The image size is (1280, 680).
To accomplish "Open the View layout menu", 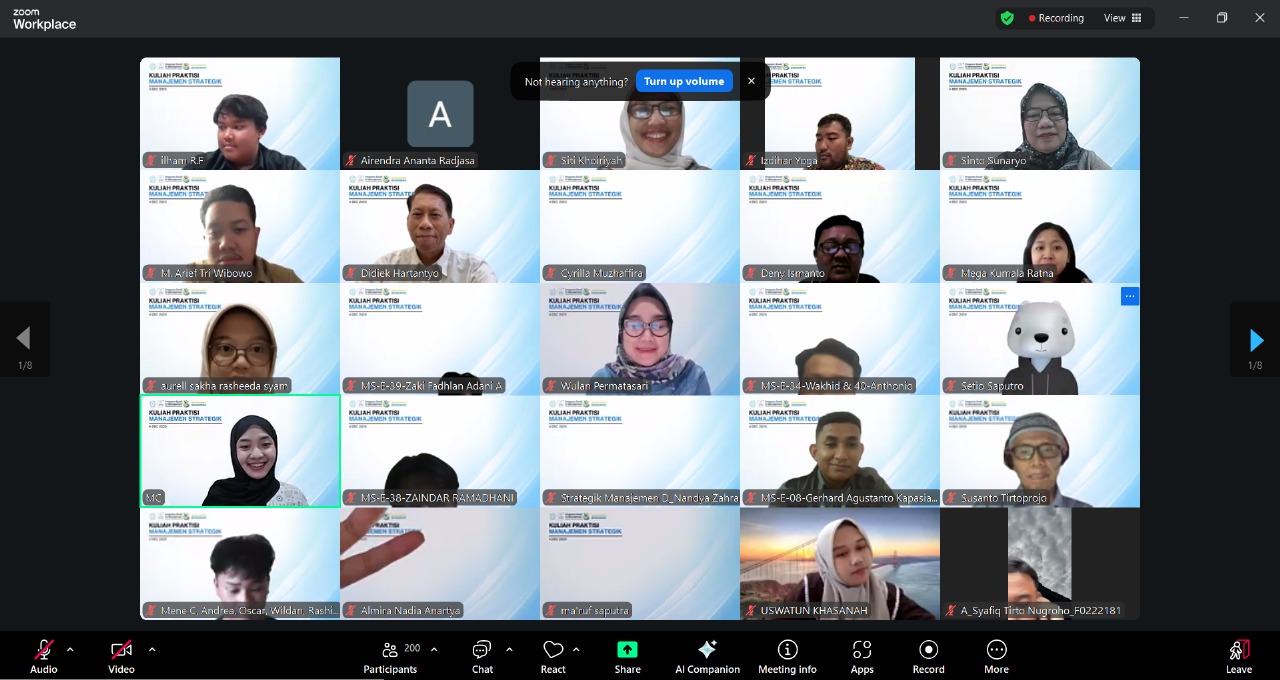I will pos(1121,18).
